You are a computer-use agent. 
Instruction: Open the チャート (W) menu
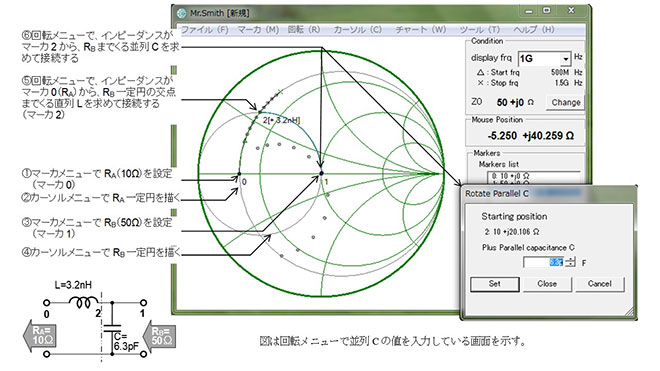tap(420, 30)
